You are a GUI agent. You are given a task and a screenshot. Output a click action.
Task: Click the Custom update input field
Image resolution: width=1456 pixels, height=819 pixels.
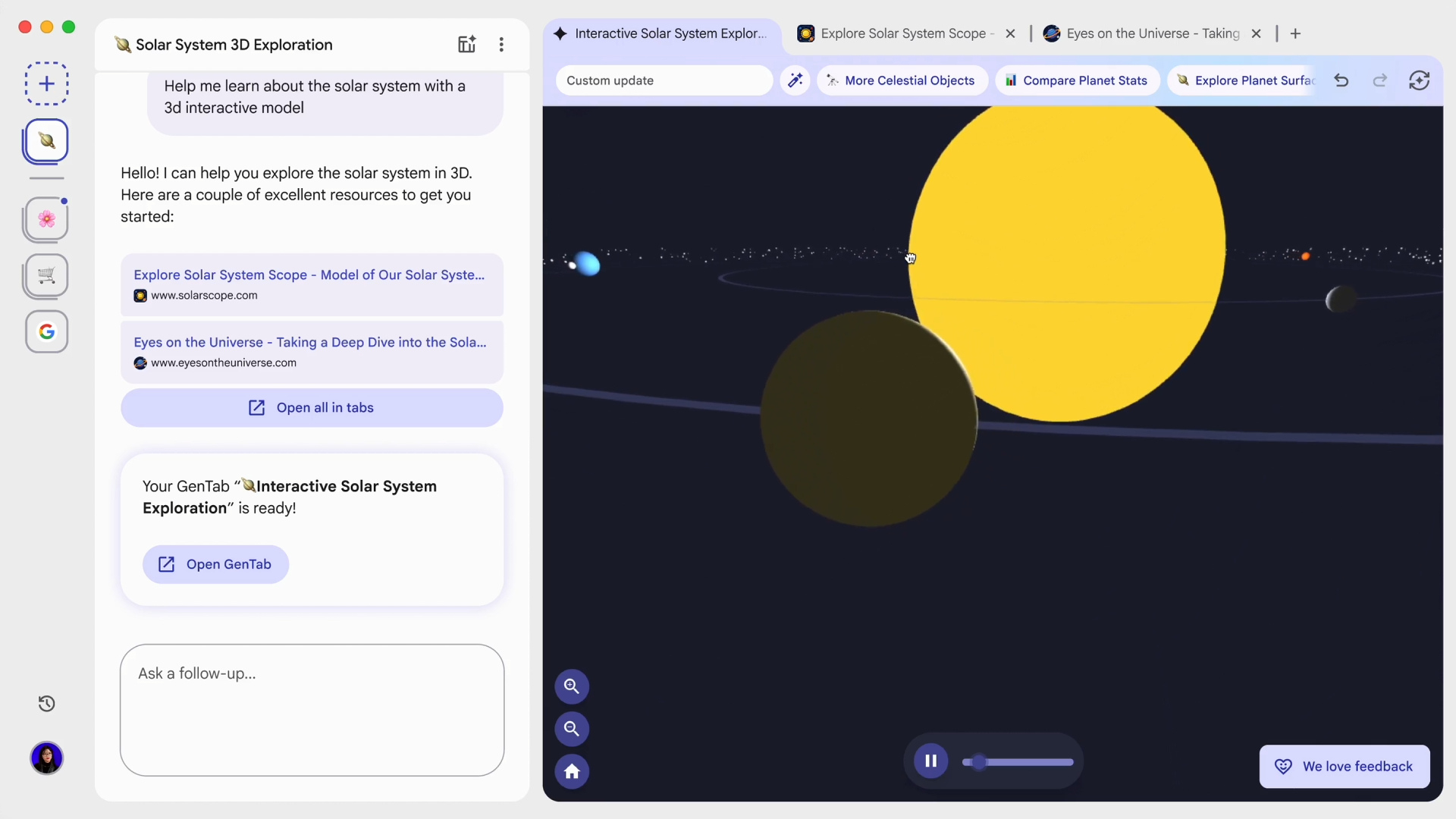click(664, 80)
